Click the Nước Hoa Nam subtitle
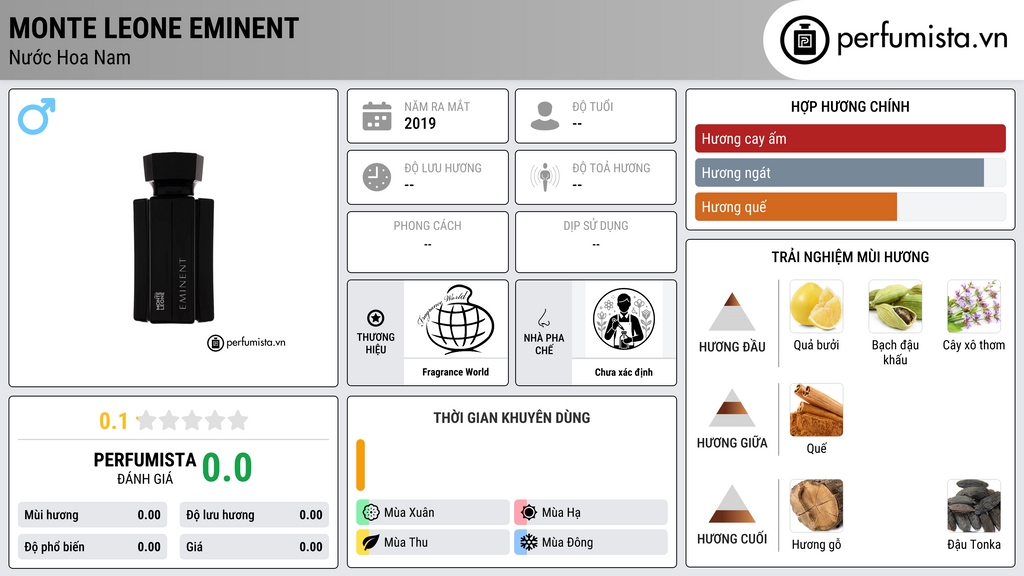This screenshot has height=576, width=1024. point(70,58)
